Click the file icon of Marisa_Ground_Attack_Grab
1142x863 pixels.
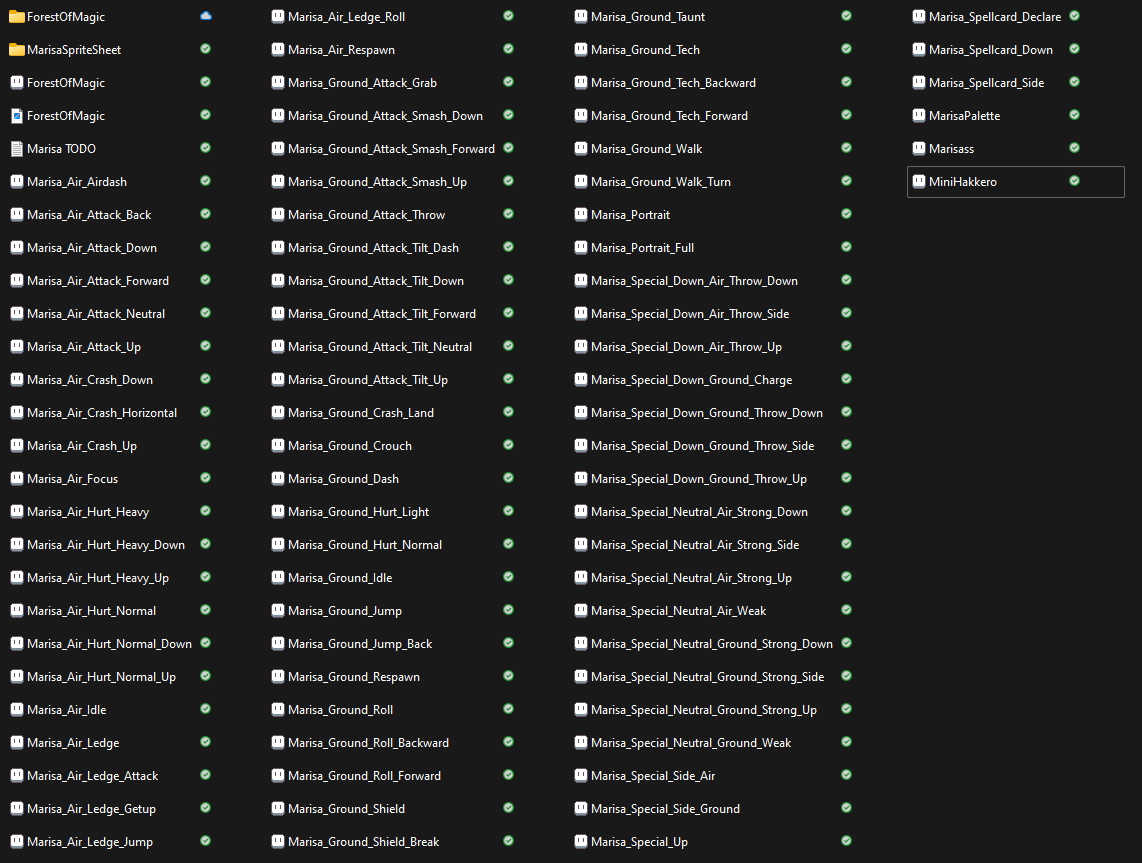tap(277, 83)
